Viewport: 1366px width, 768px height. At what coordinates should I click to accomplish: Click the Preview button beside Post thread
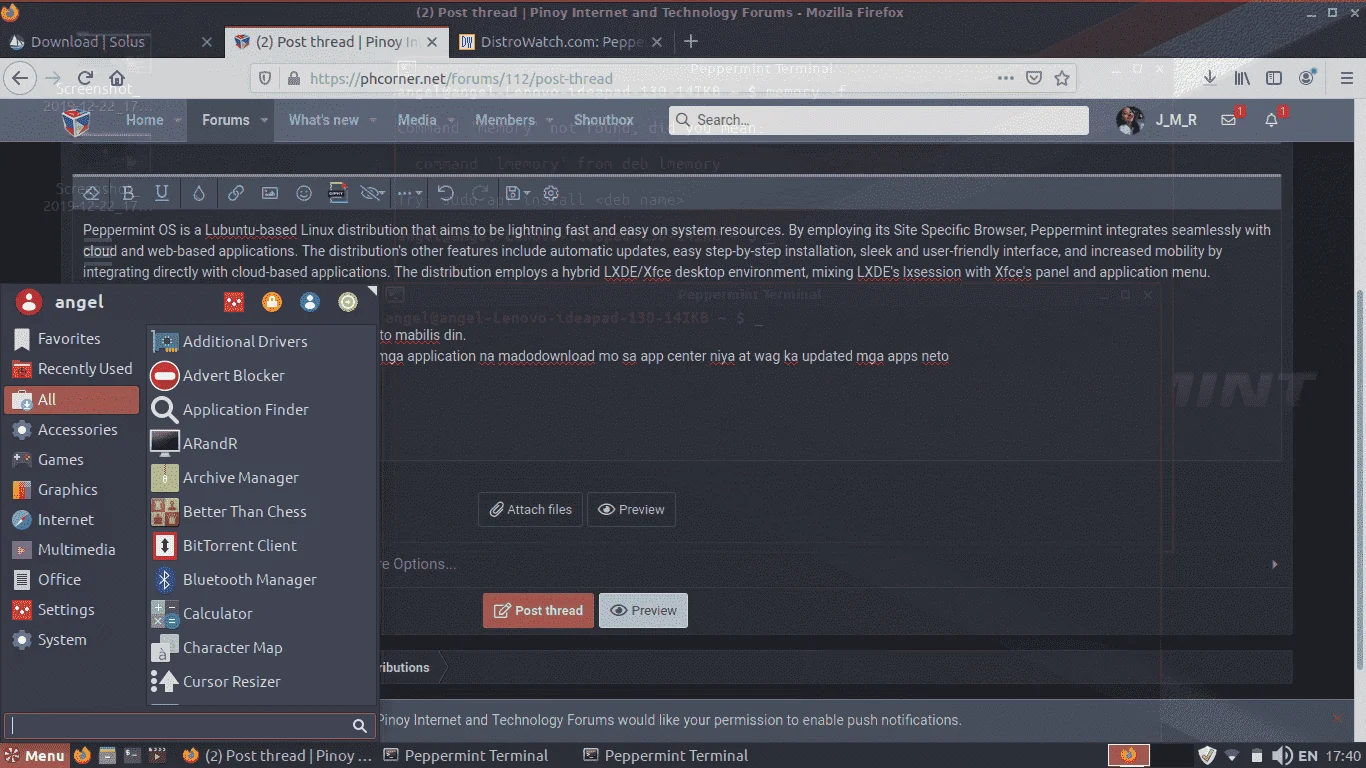click(643, 610)
